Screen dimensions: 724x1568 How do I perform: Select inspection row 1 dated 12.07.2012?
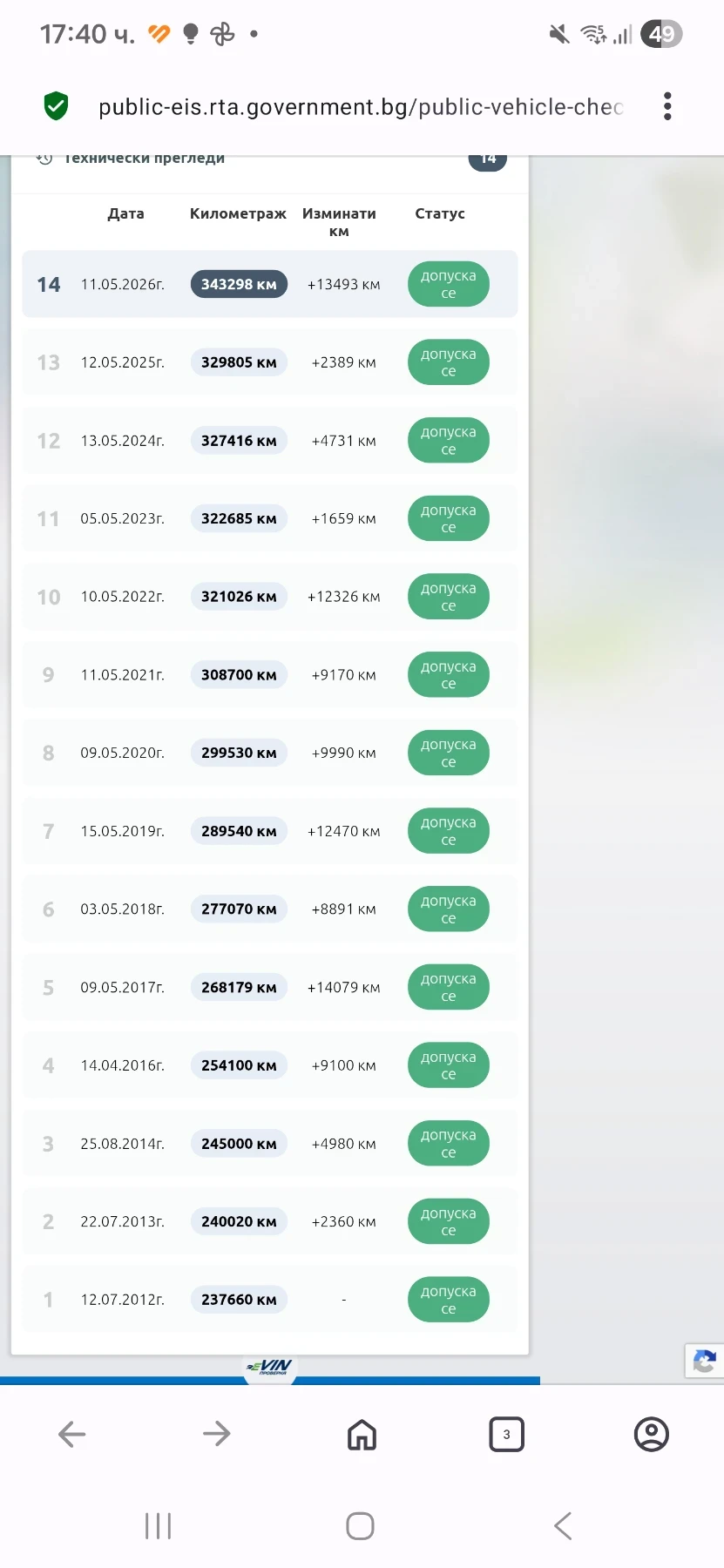[x=270, y=1300]
